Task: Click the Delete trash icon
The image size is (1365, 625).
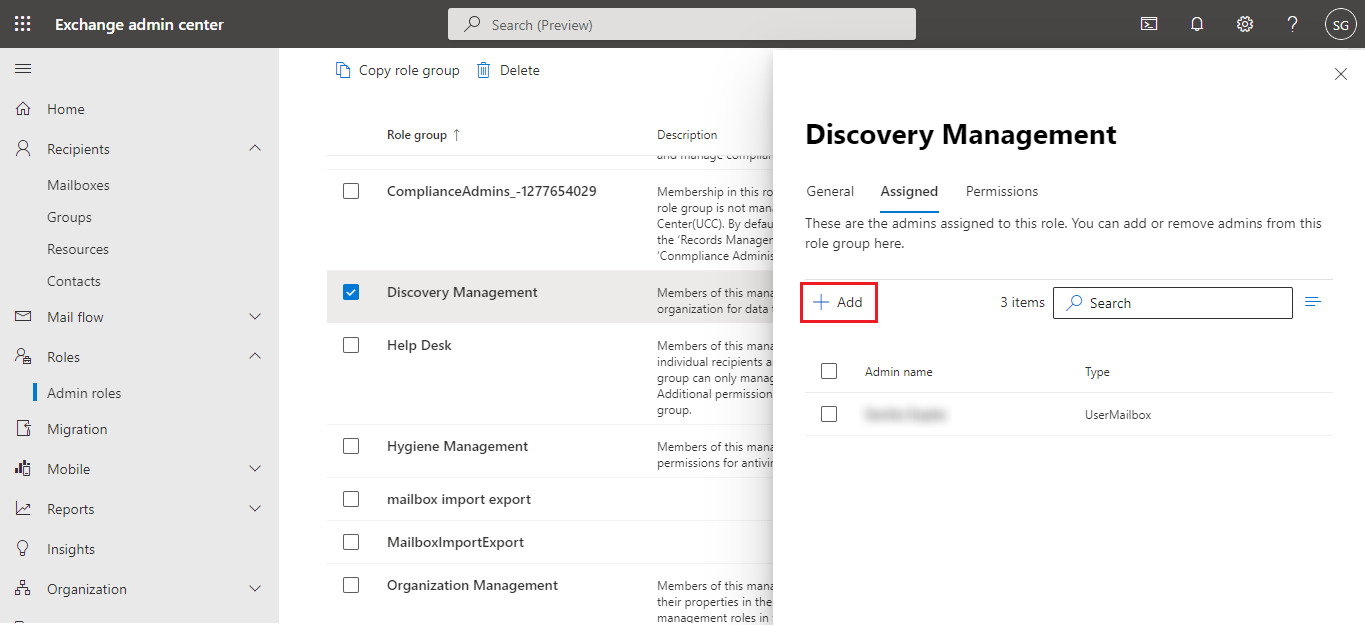Action: pos(484,70)
